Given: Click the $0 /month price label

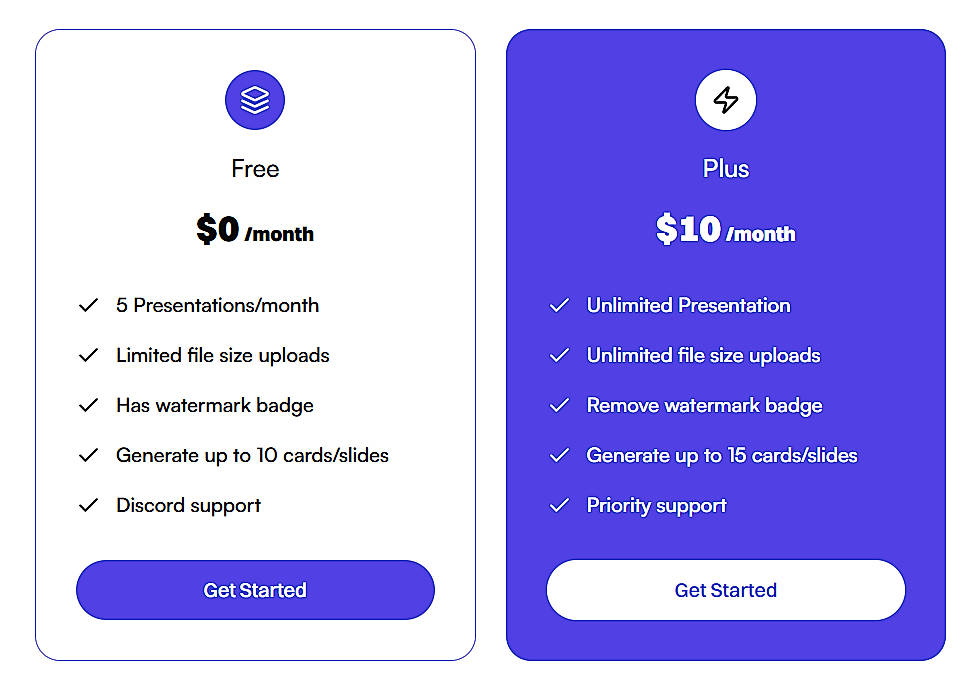Looking at the screenshot, I should [255, 231].
